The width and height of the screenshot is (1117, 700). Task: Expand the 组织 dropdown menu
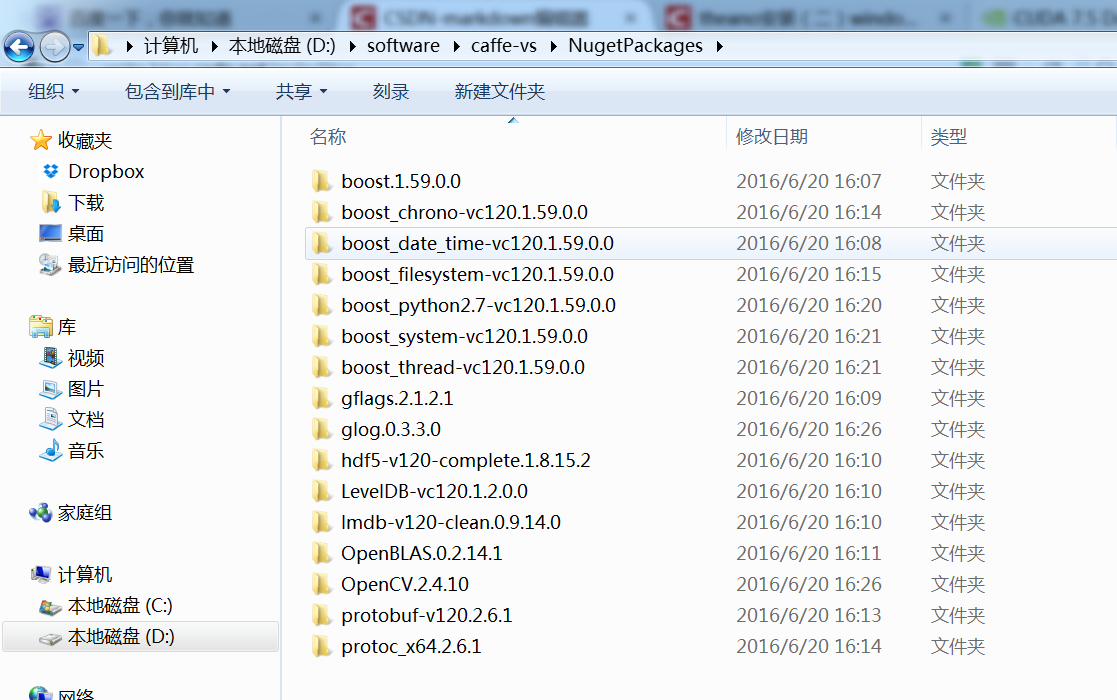tap(53, 92)
